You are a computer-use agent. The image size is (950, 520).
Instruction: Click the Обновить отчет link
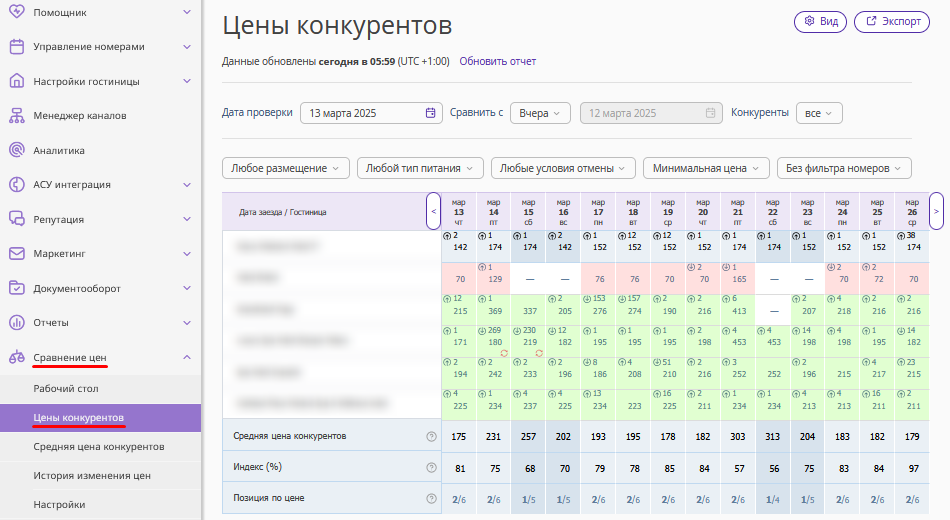[497, 61]
